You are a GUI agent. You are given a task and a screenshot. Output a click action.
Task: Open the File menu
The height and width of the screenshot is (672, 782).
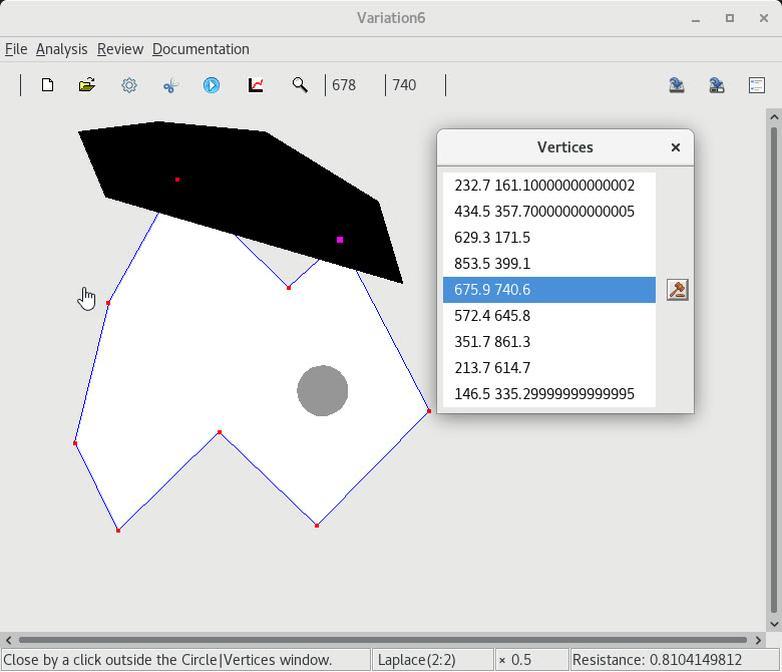point(16,49)
